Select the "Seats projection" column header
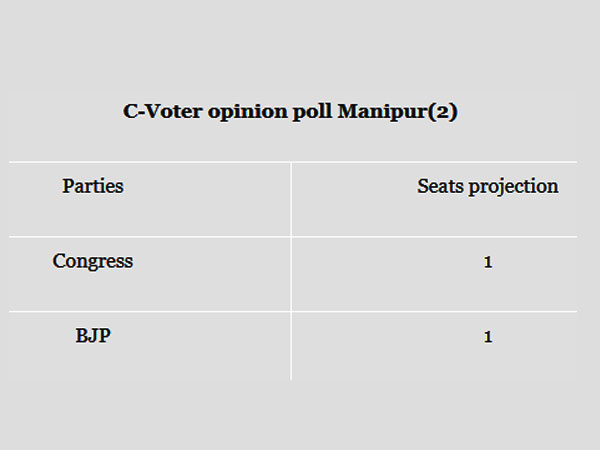Image resolution: width=600 pixels, height=450 pixels. click(487, 186)
